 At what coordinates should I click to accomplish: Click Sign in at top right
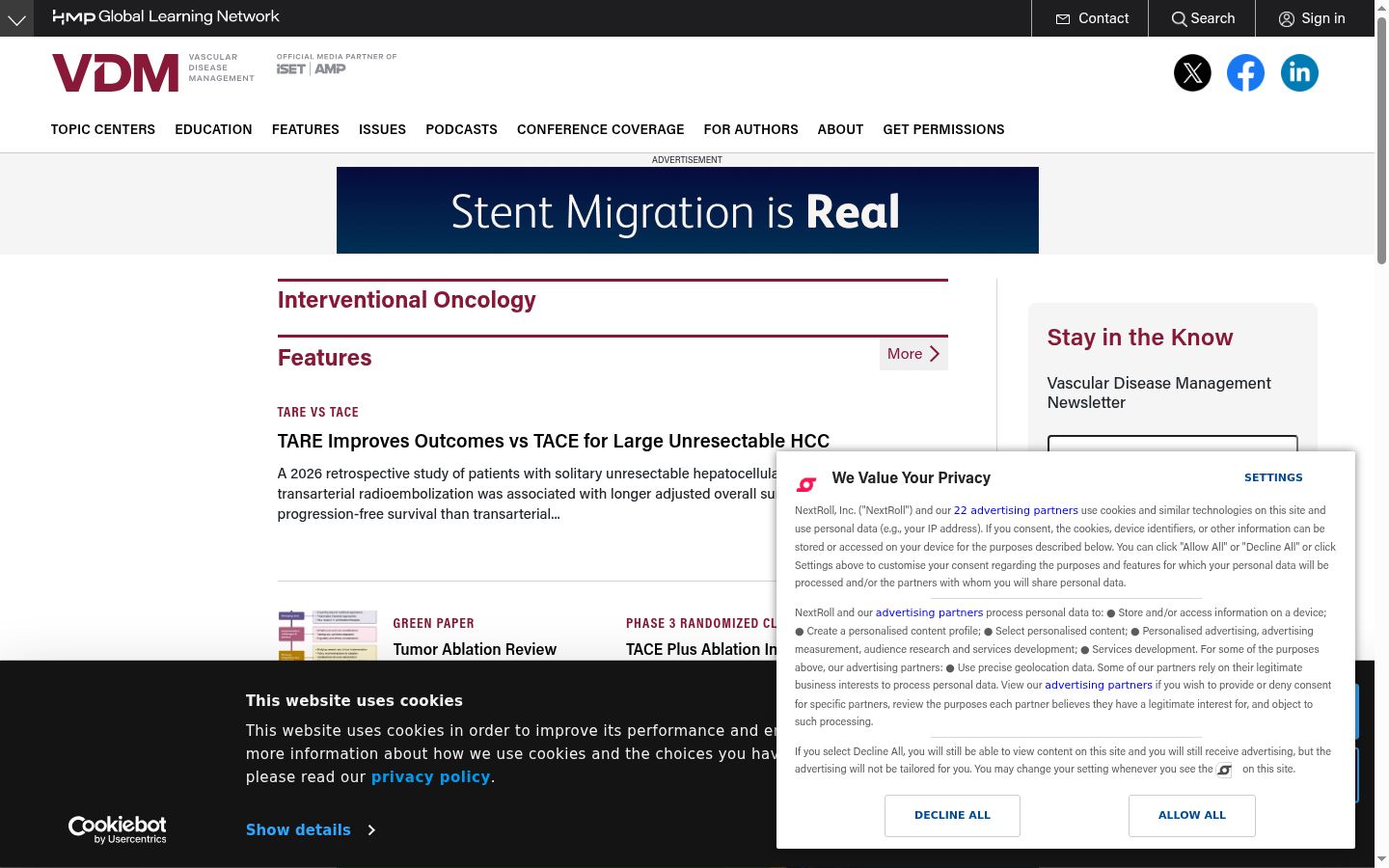(x=1312, y=18)
